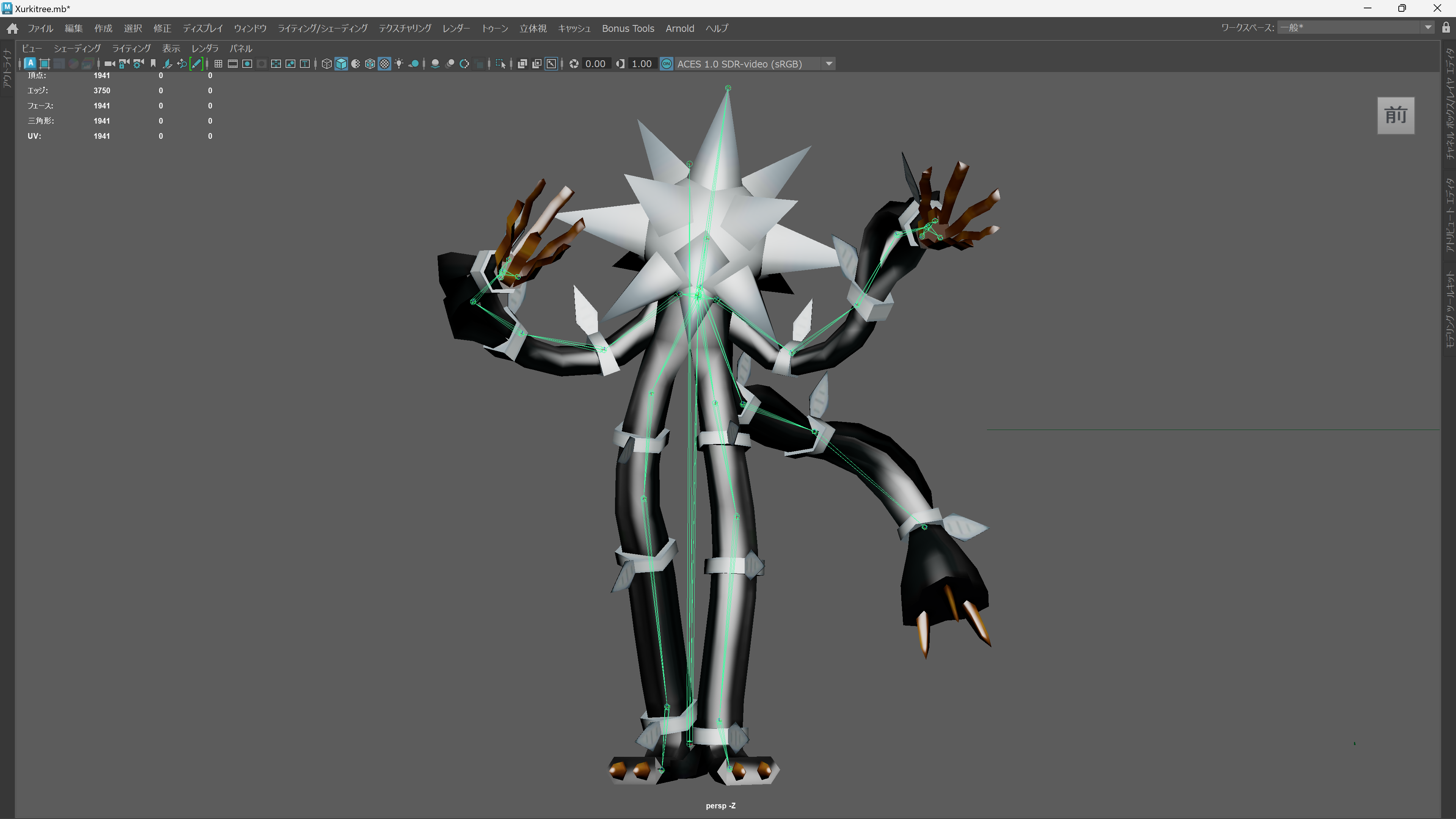Open the ヘルプ menu

[x=717, y=28]
